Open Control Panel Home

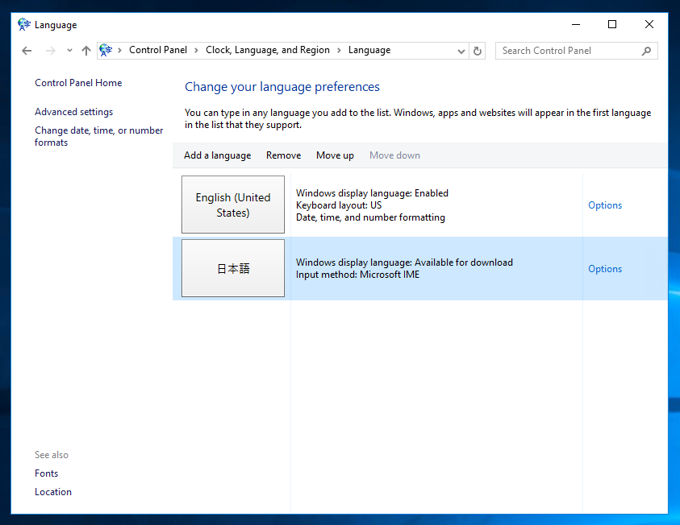click(x=78, y=83)
